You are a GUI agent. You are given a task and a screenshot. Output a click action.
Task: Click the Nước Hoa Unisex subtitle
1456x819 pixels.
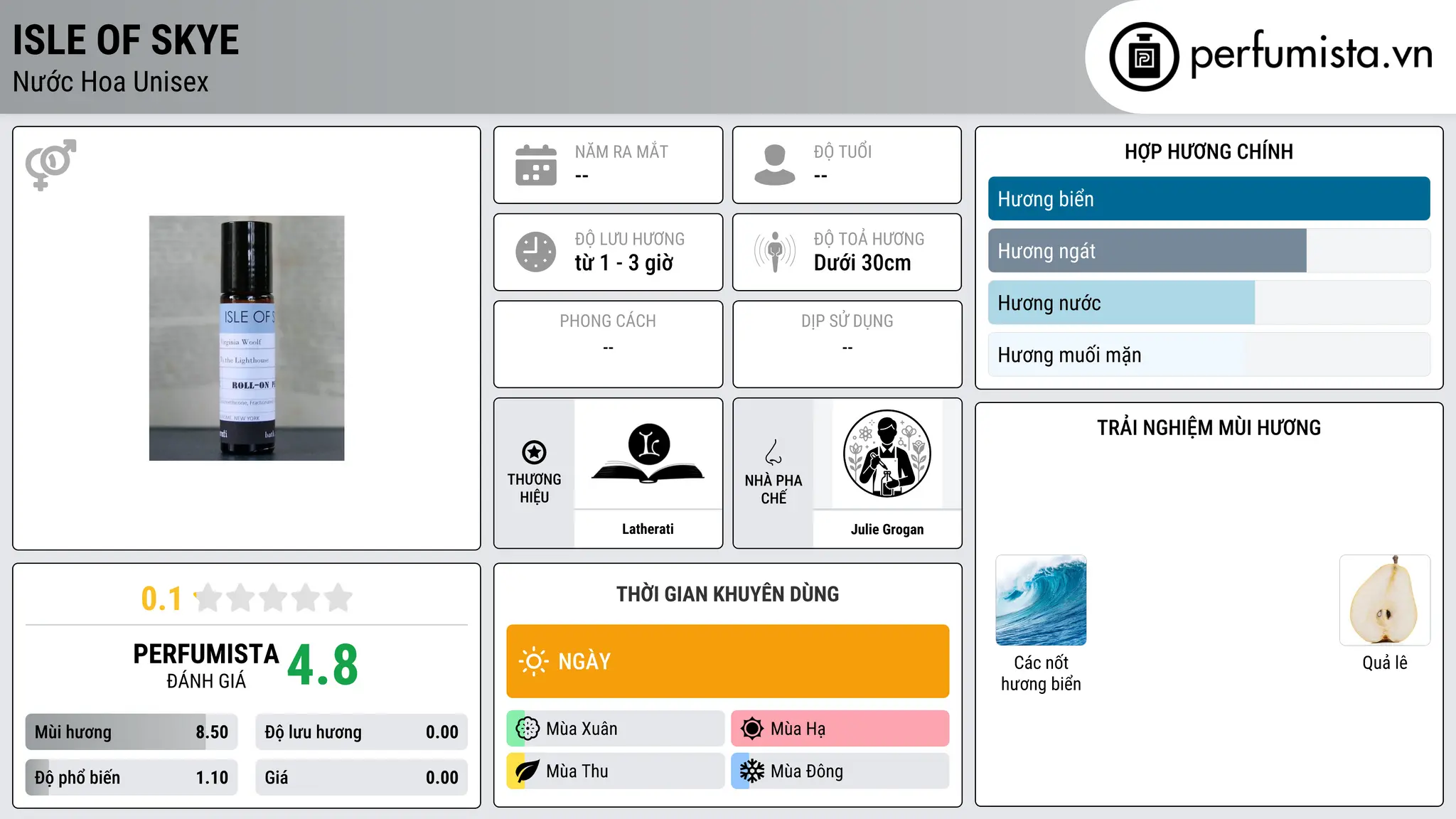tap(111, 82)
